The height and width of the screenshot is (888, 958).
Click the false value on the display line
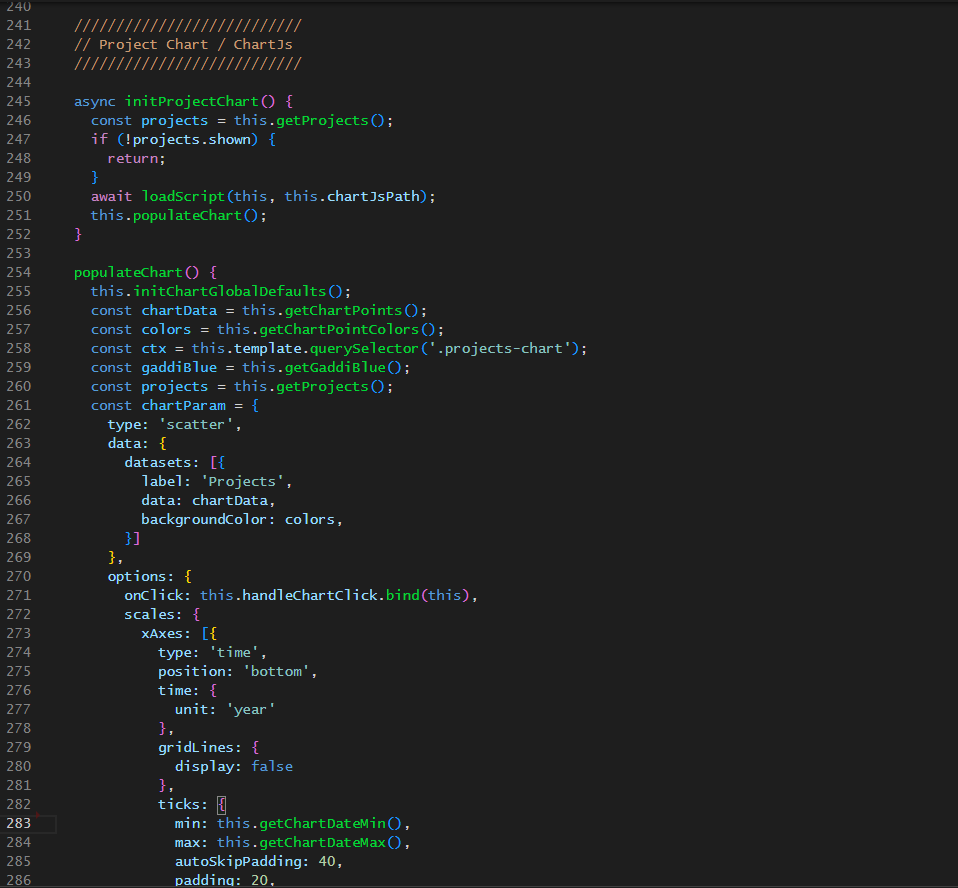(271, 765)
